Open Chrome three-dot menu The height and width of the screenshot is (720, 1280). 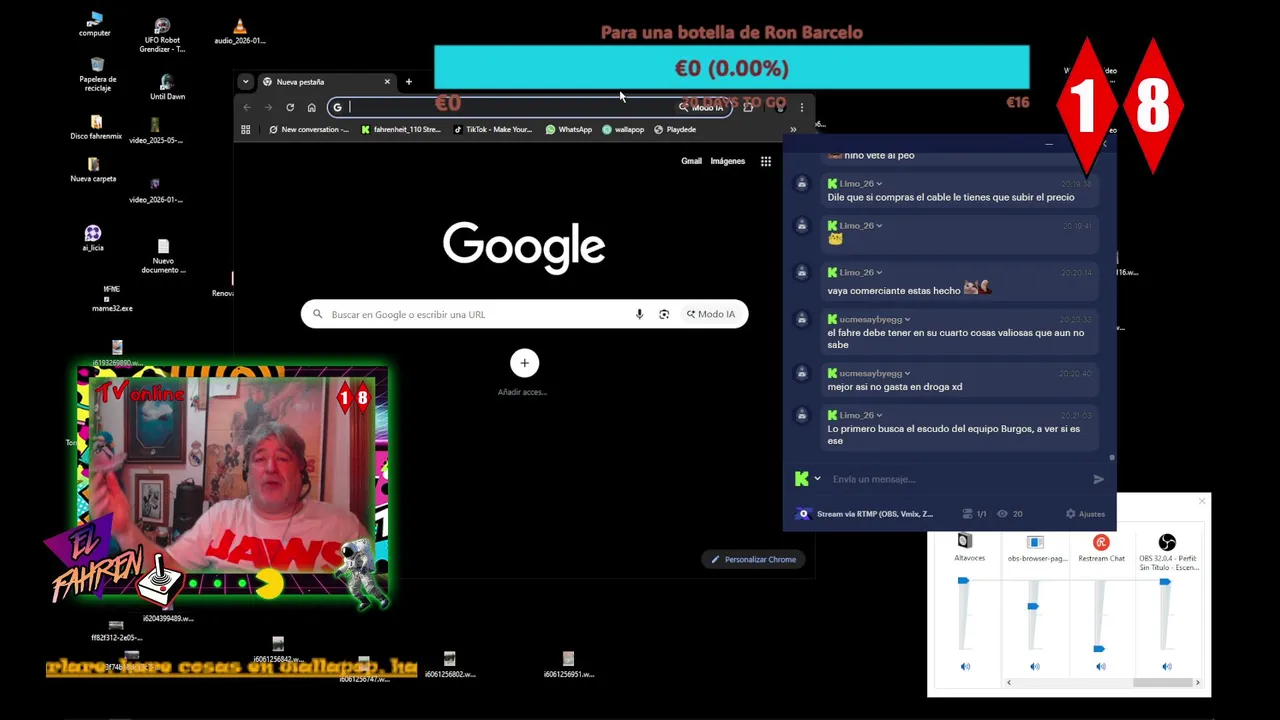pyautogui.click(x=801, y=107)
